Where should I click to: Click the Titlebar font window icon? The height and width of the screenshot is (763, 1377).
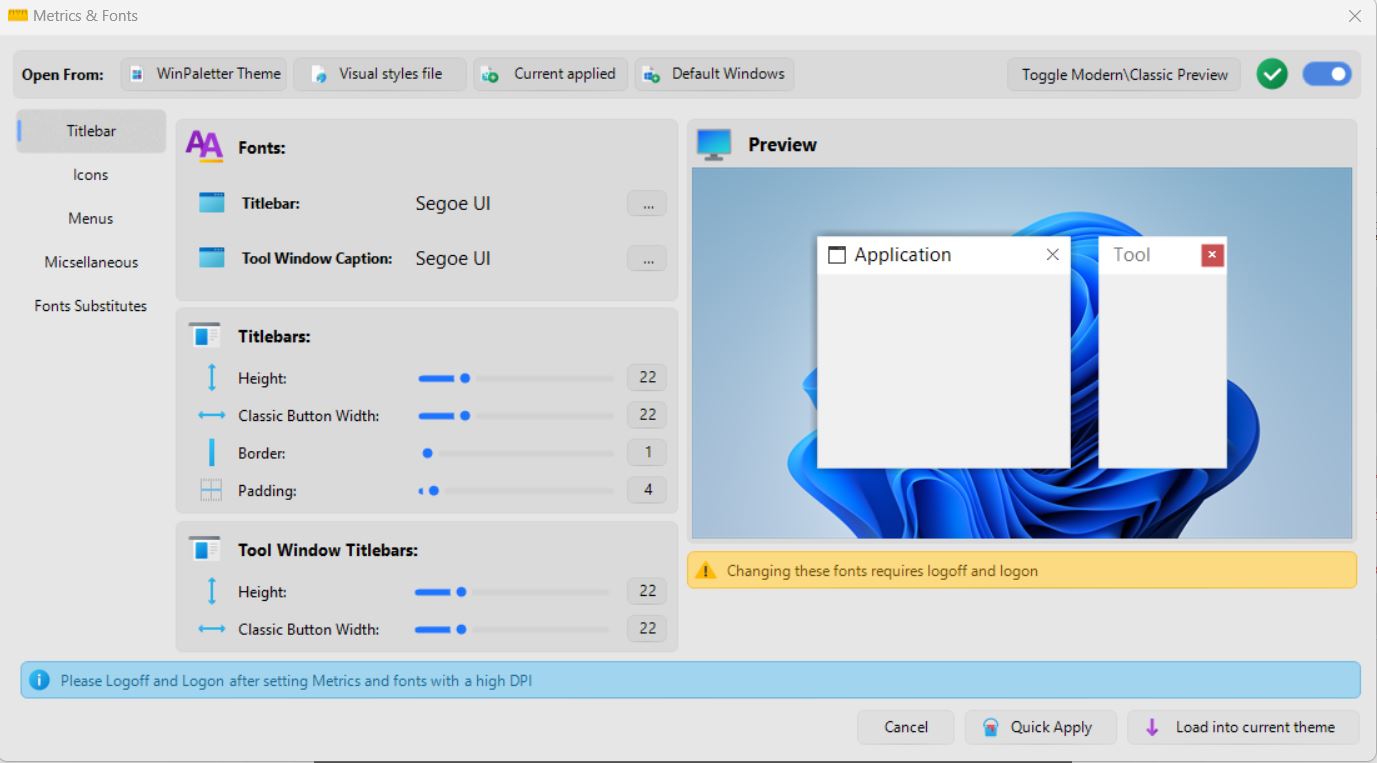coord(211,203)
